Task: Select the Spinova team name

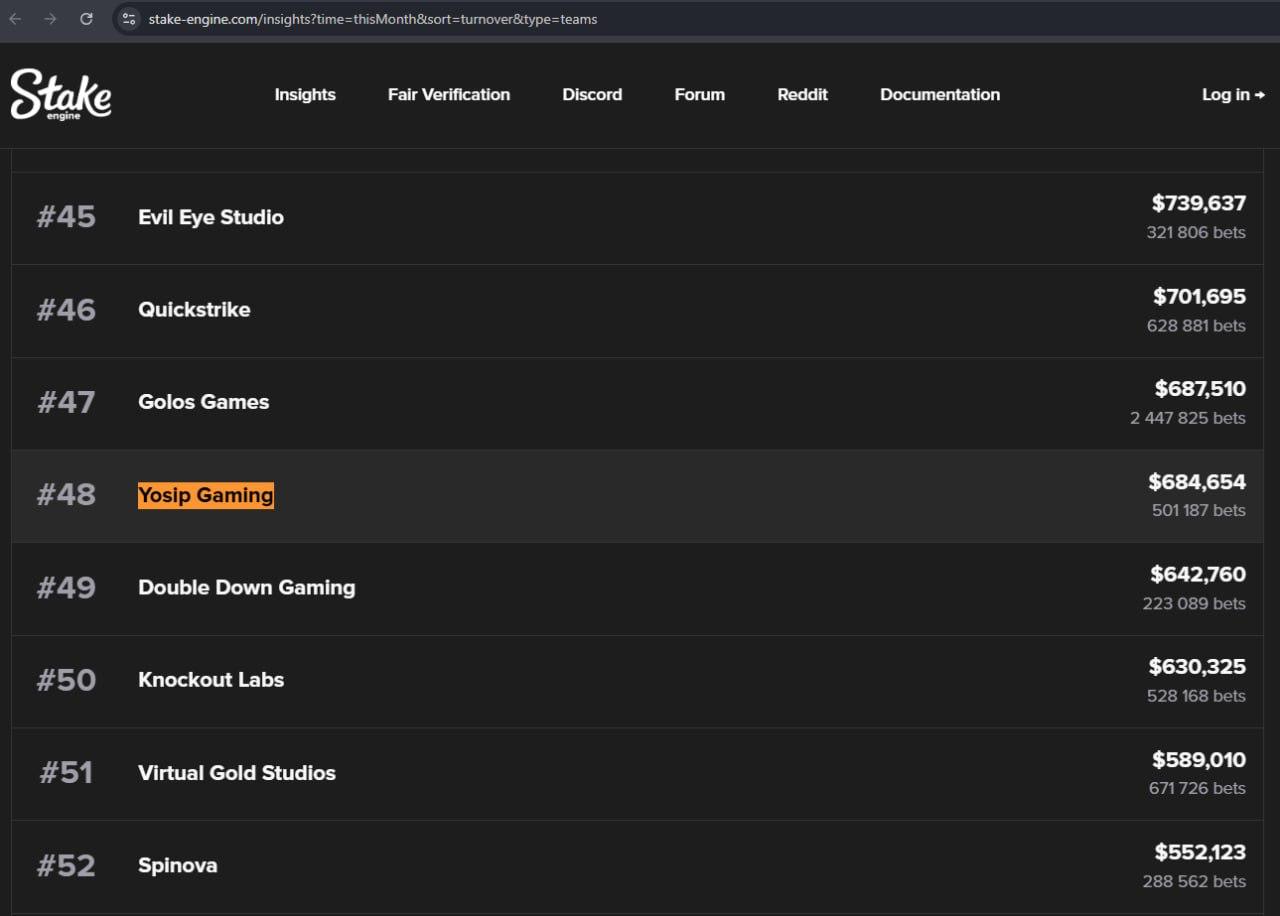Action: tap(178, 866)
